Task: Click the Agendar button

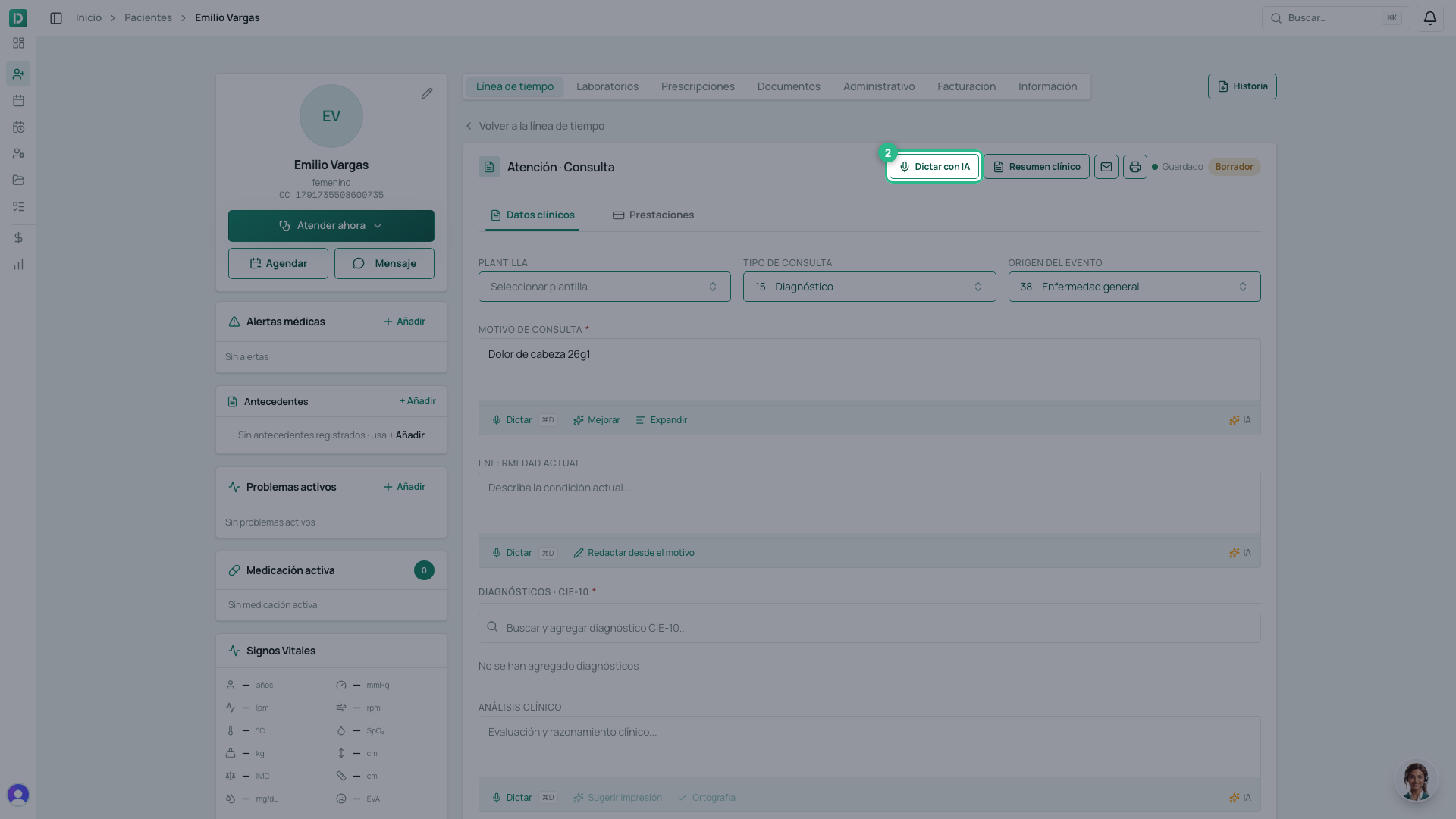Action: [278, 263]
